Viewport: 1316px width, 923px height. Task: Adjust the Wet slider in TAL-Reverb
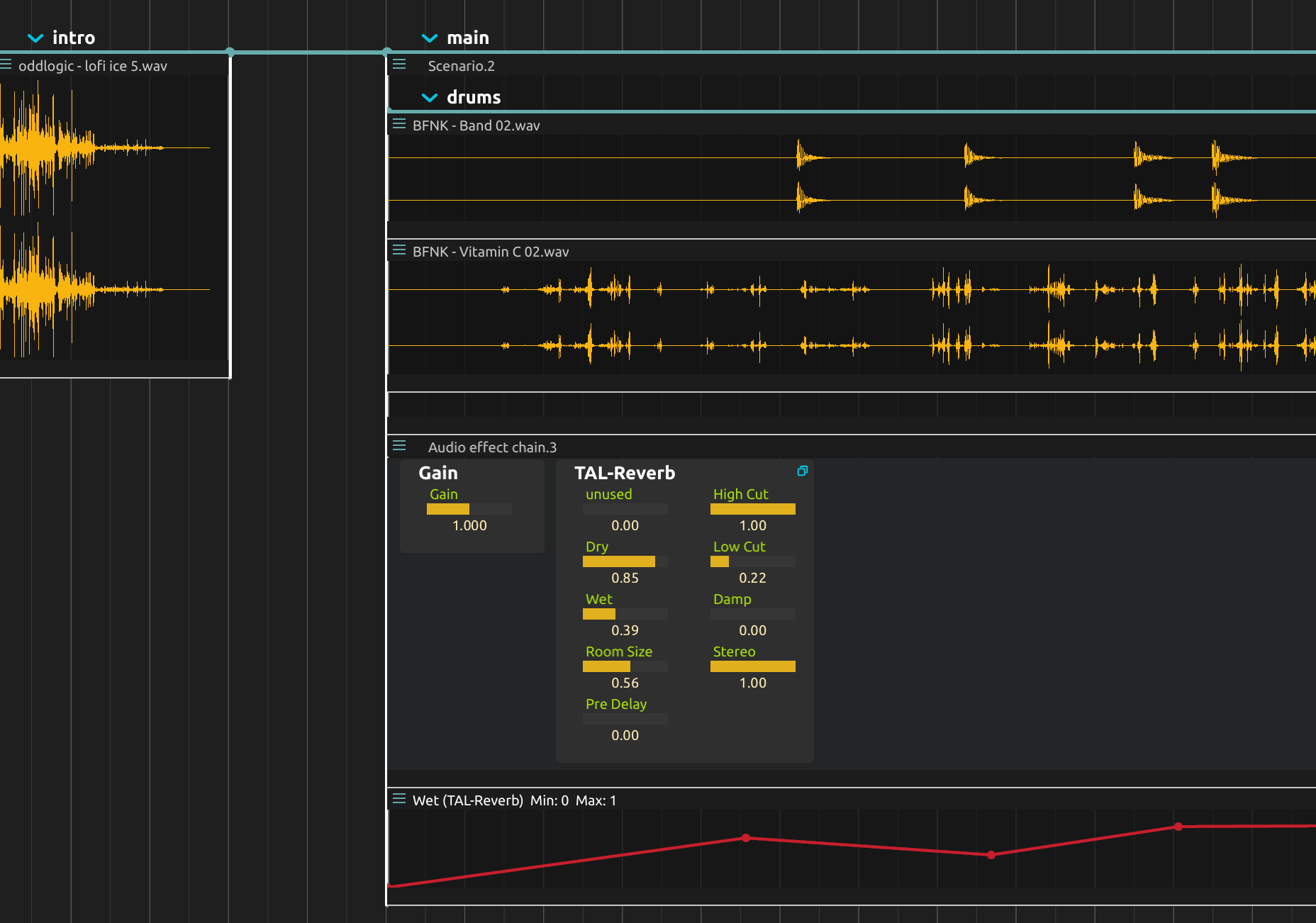coord(625,614)
